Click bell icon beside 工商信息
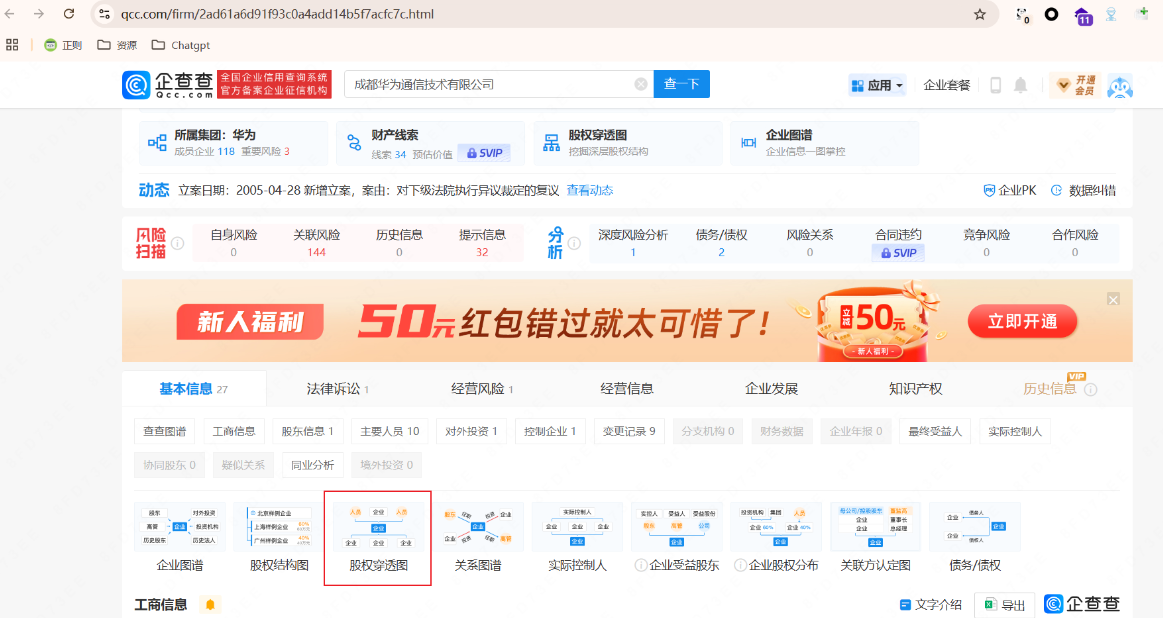Image resolution: width=1163 pixels, height=618 pixels. 210,605
